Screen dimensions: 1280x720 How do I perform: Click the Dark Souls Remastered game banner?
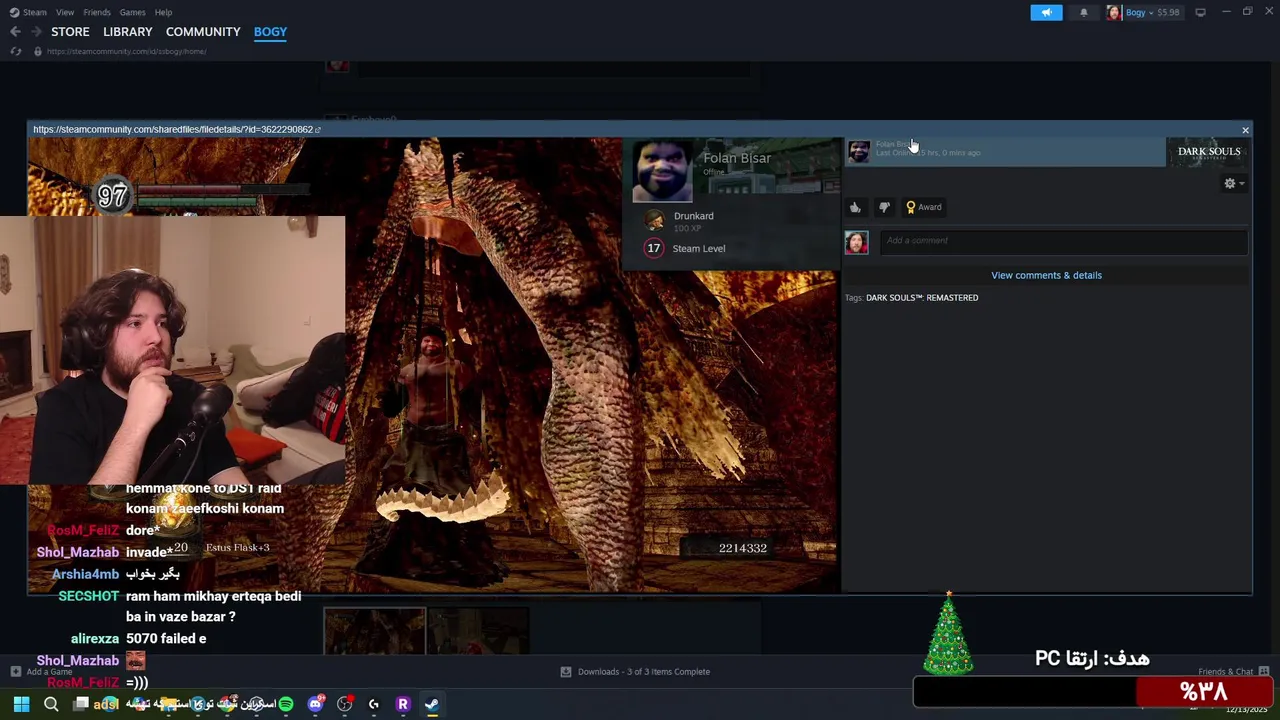1208,152
